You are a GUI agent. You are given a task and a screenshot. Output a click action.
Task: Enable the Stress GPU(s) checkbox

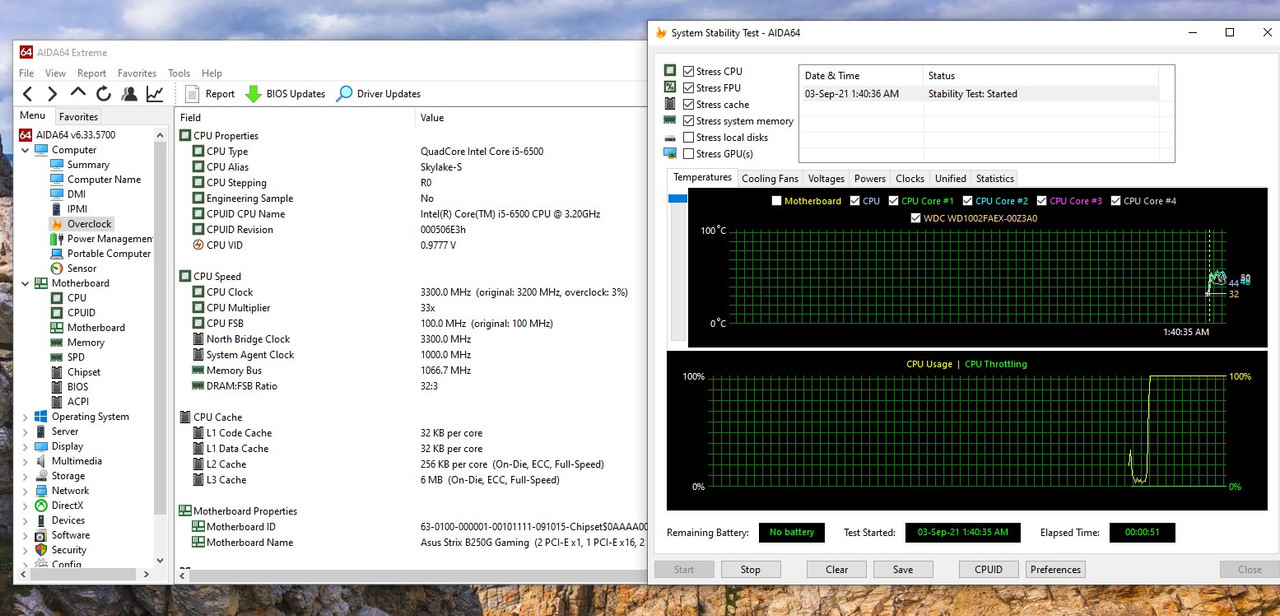tap(688, 154)
